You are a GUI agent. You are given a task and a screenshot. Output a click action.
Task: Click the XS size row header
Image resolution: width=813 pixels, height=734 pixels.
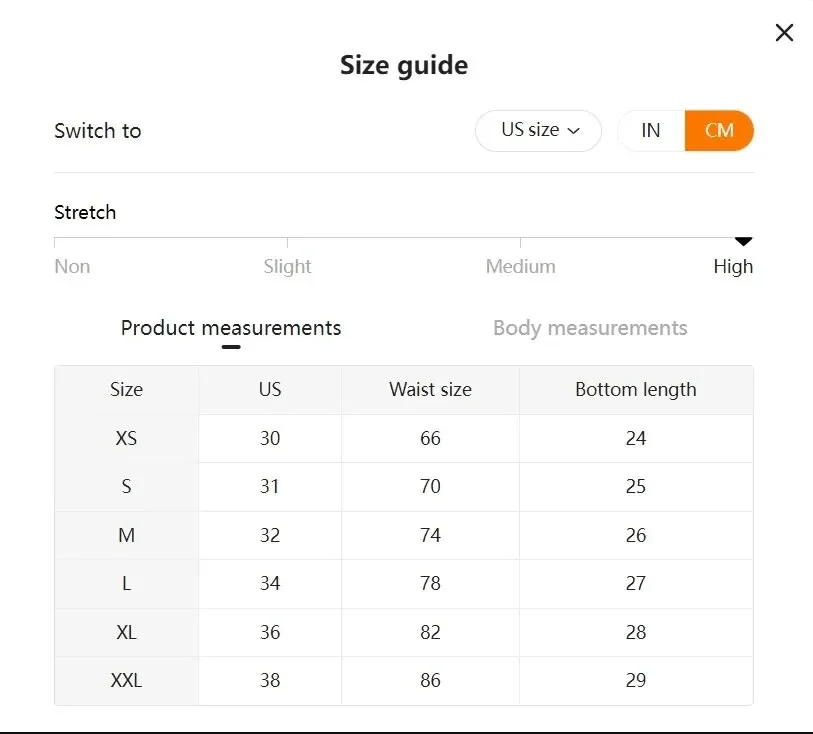(126, 438)
